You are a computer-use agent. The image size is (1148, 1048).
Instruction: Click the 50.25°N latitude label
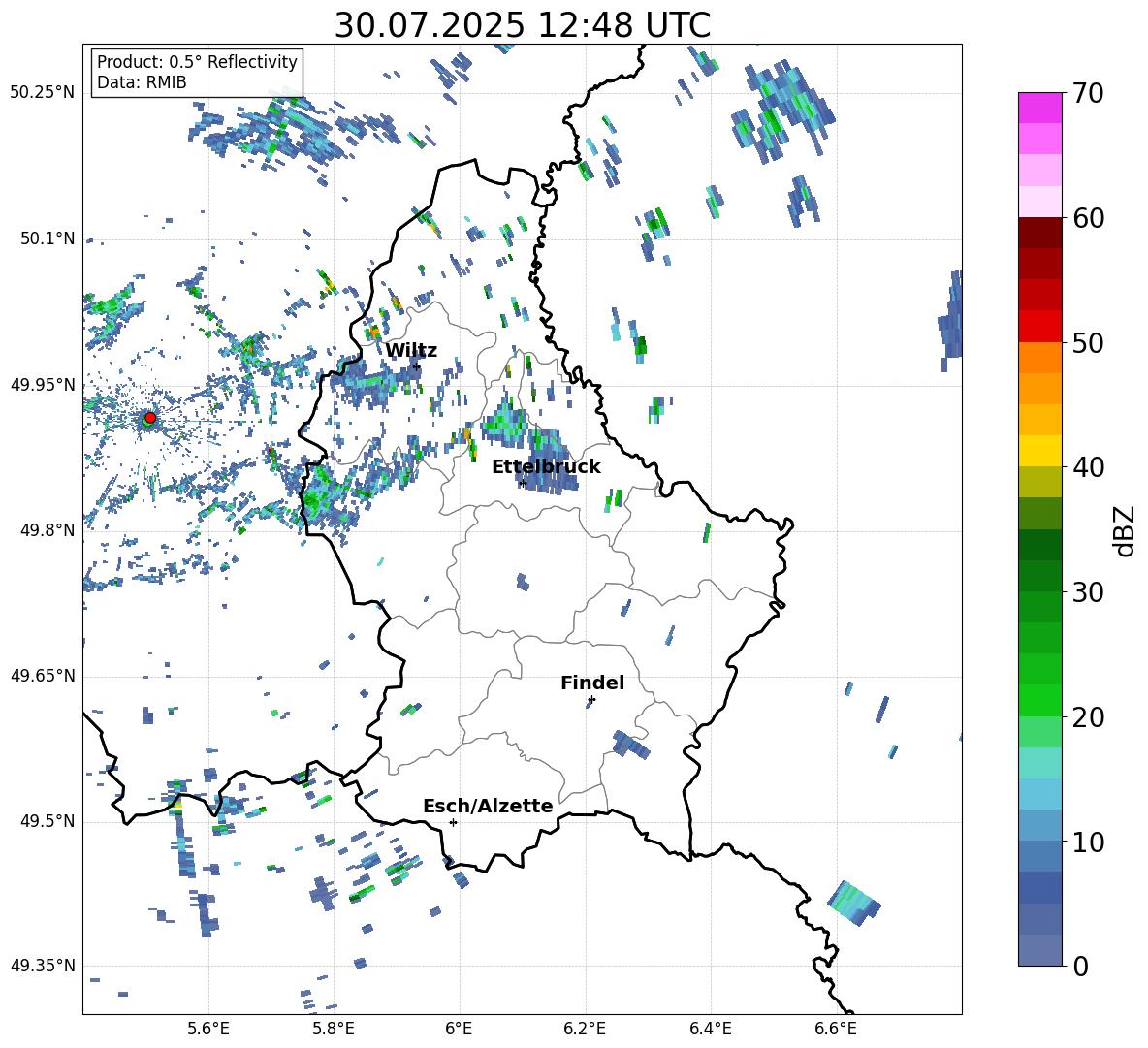pyautogui.click(x=42, y=93)
